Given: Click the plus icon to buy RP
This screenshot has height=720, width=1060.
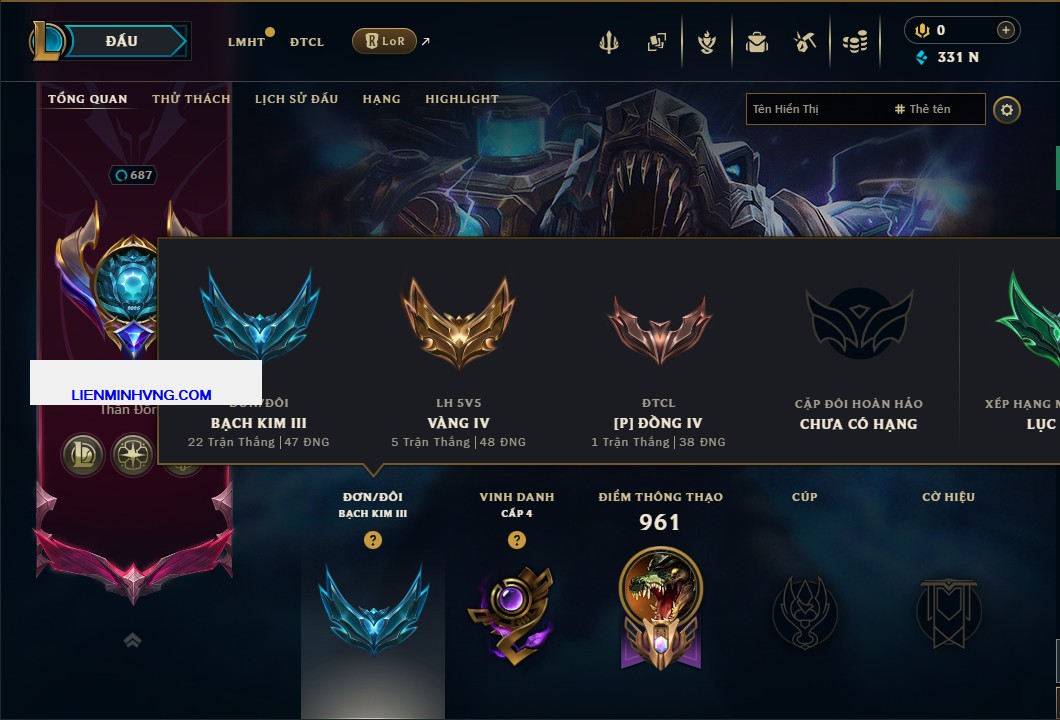Looking at the screenshot, I should [x=1005, y=30].
